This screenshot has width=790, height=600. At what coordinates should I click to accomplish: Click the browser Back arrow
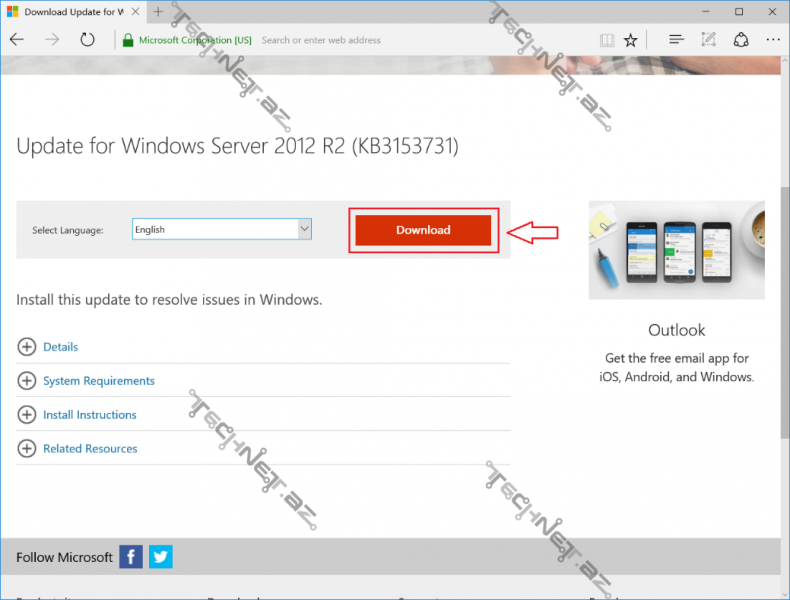(17, 40)
